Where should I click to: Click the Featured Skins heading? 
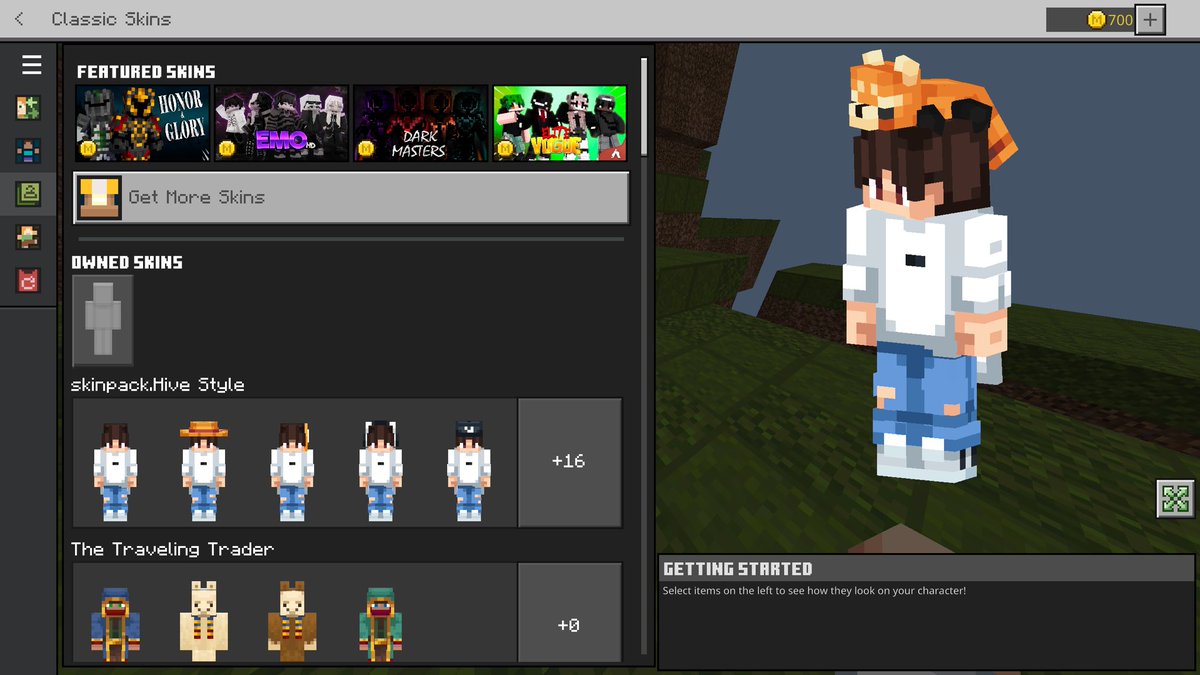146,72
